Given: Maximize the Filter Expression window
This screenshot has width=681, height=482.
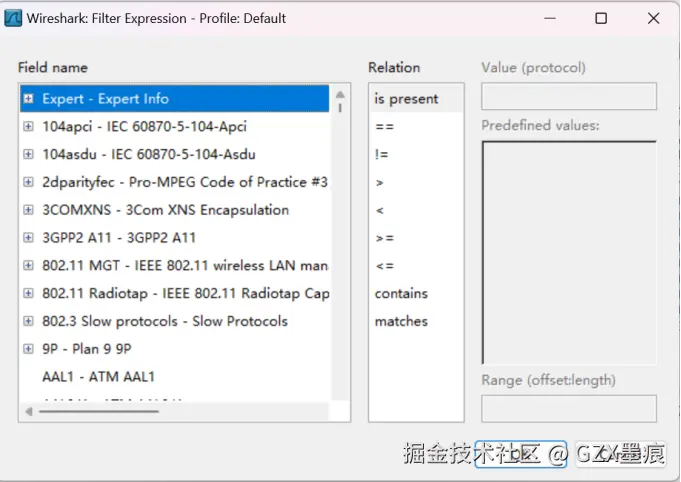Looking at the screenshot, I should (601, 18).
